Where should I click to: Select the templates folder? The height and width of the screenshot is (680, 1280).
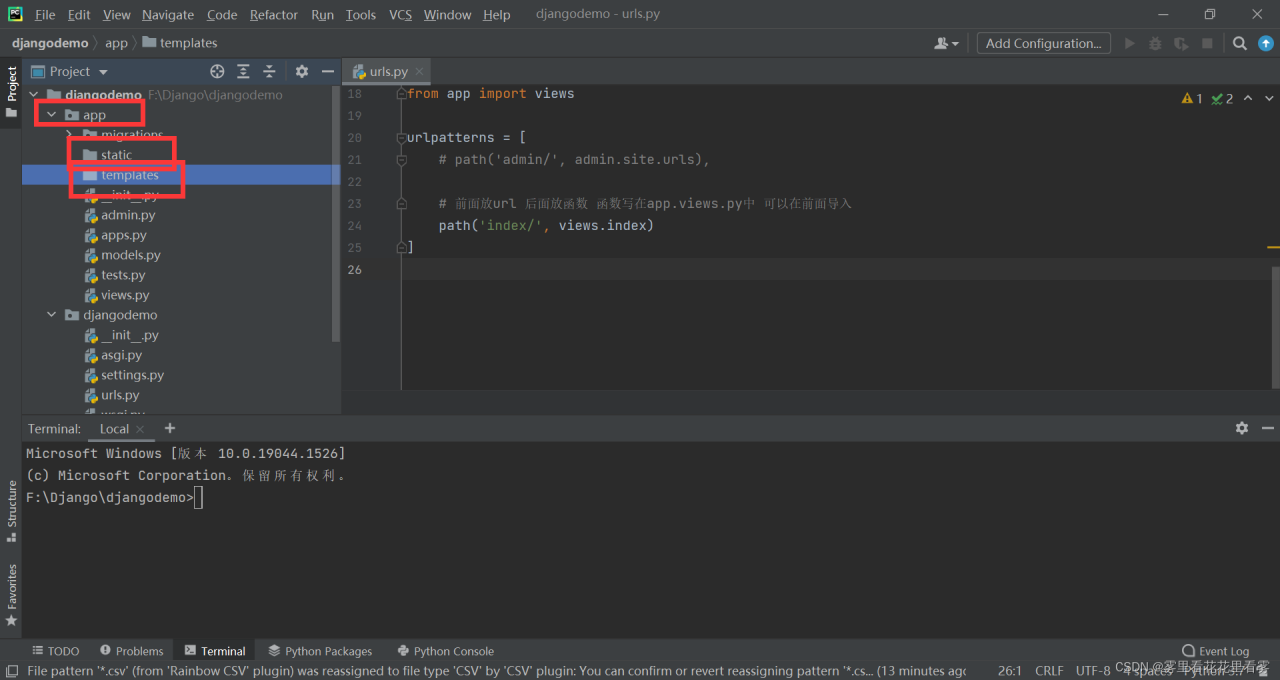coord(129,175)
